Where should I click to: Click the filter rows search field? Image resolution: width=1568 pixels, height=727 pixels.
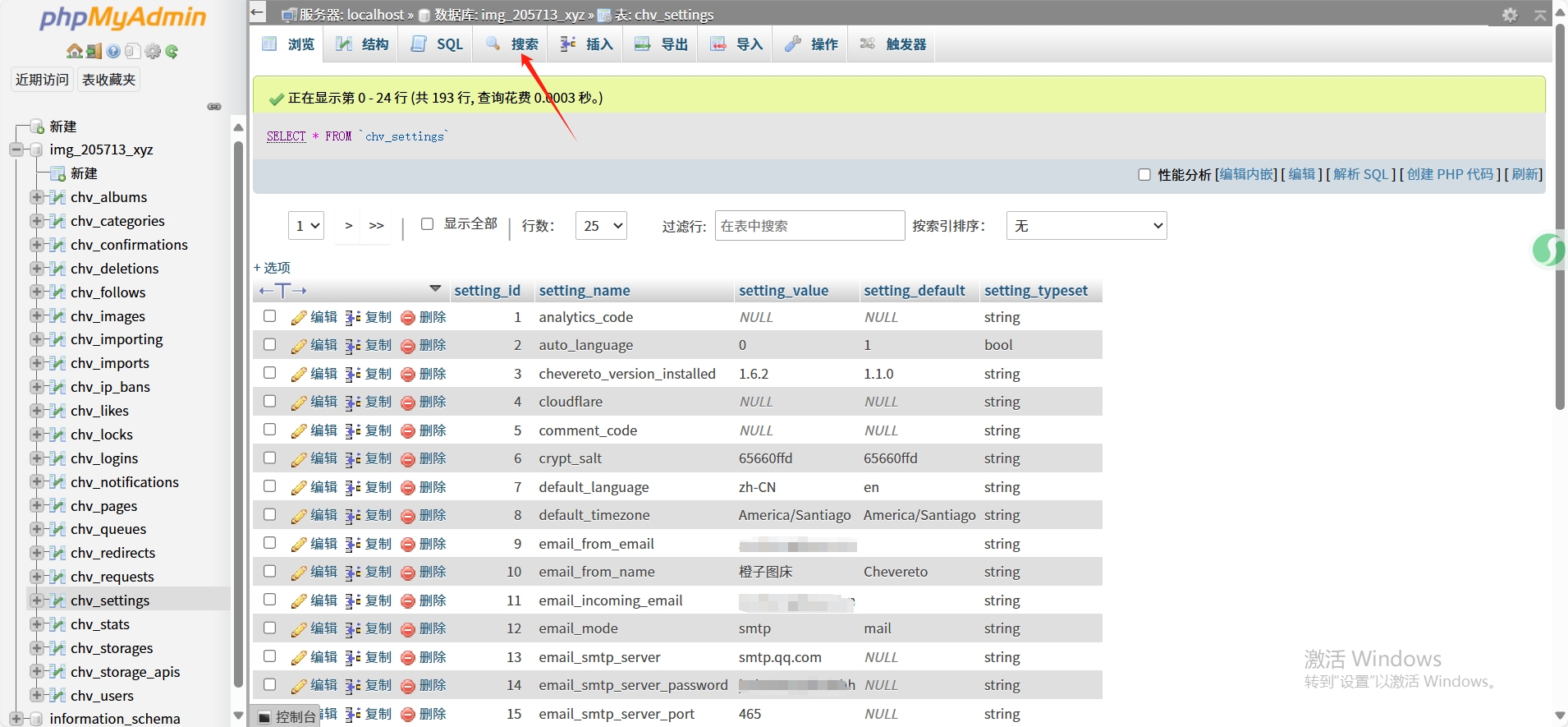(x=809, y=226)
